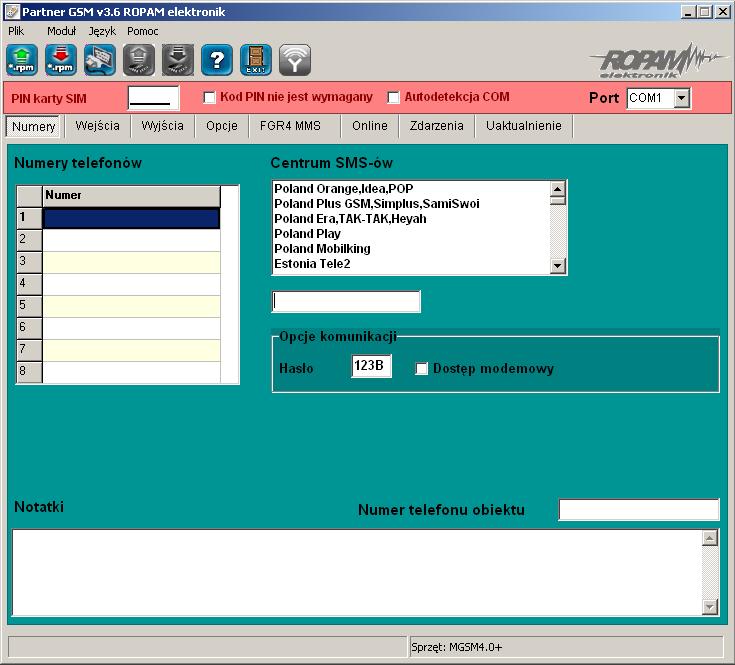Click the PIN karty SIM input field

(153, 98)
